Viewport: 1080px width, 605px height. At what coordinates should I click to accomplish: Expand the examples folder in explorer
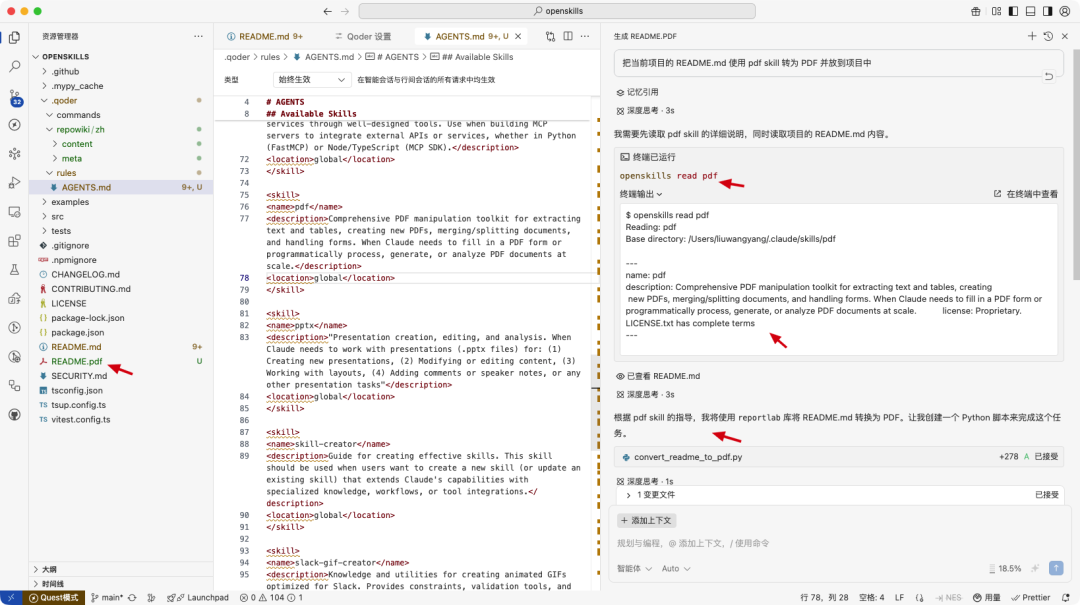click(70, 202)
